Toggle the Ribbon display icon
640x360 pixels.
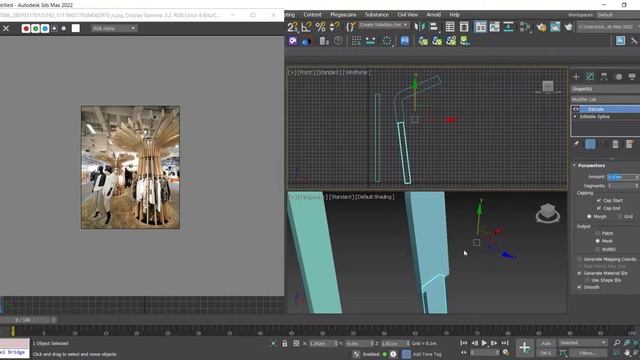pyautogui.click(x=480, y=27)
